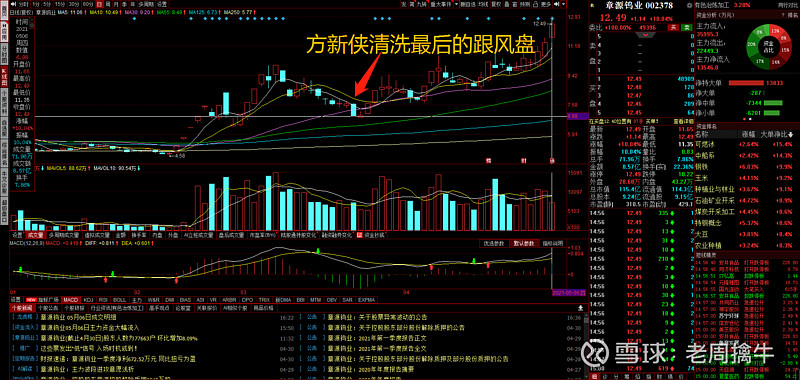Toggle 复权 price adjustment
The height and width of the screenshot is (380, 800).
coord(496,5)
